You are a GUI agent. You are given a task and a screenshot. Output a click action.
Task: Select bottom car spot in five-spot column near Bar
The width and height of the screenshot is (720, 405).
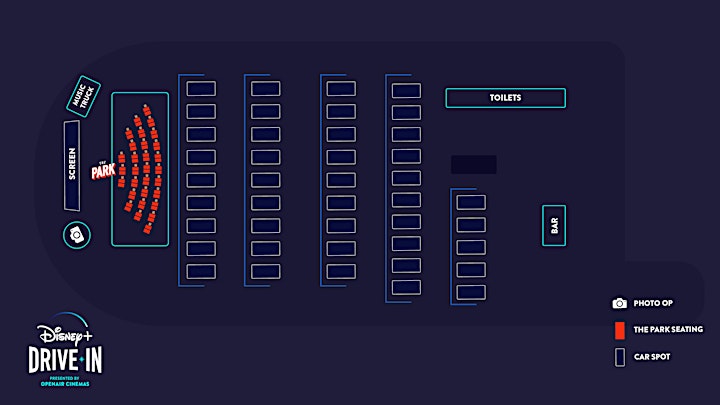click(x=471, y=292)
